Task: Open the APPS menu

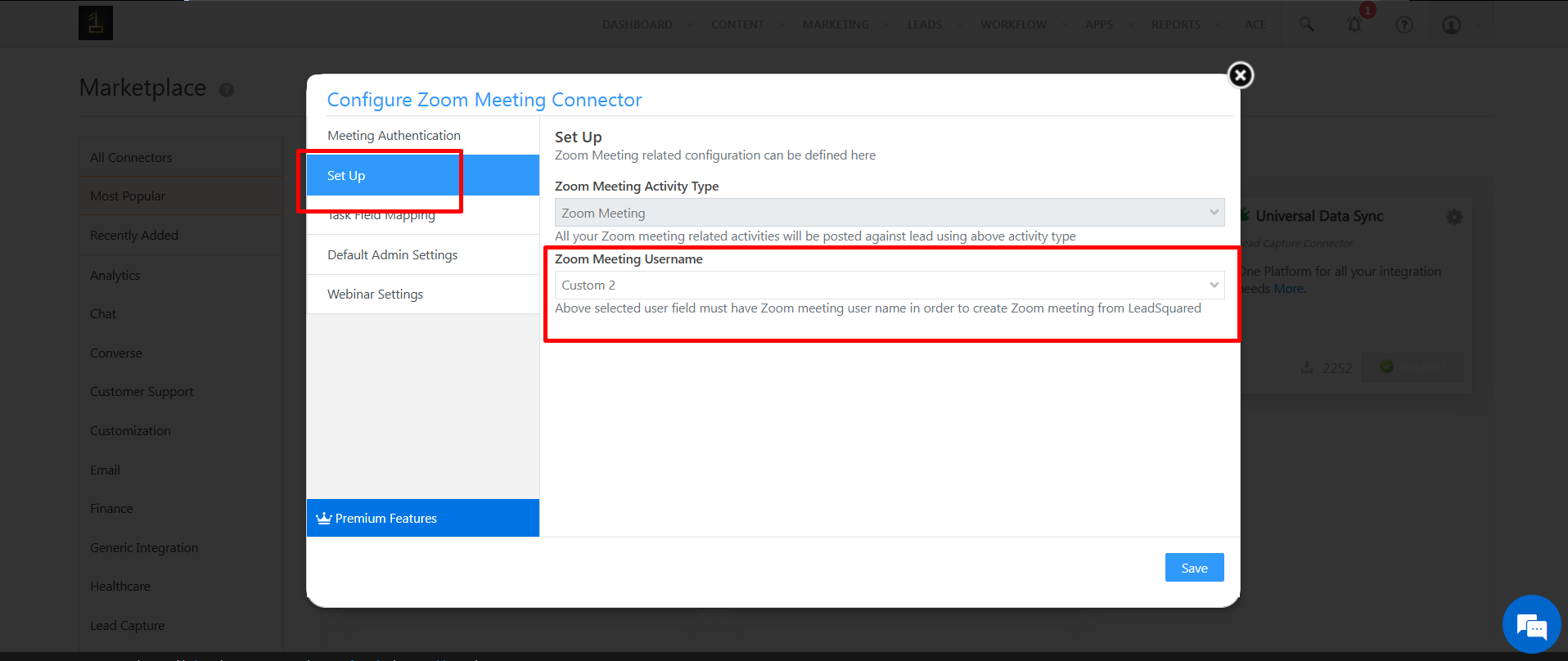Action: coord(1099,25)
